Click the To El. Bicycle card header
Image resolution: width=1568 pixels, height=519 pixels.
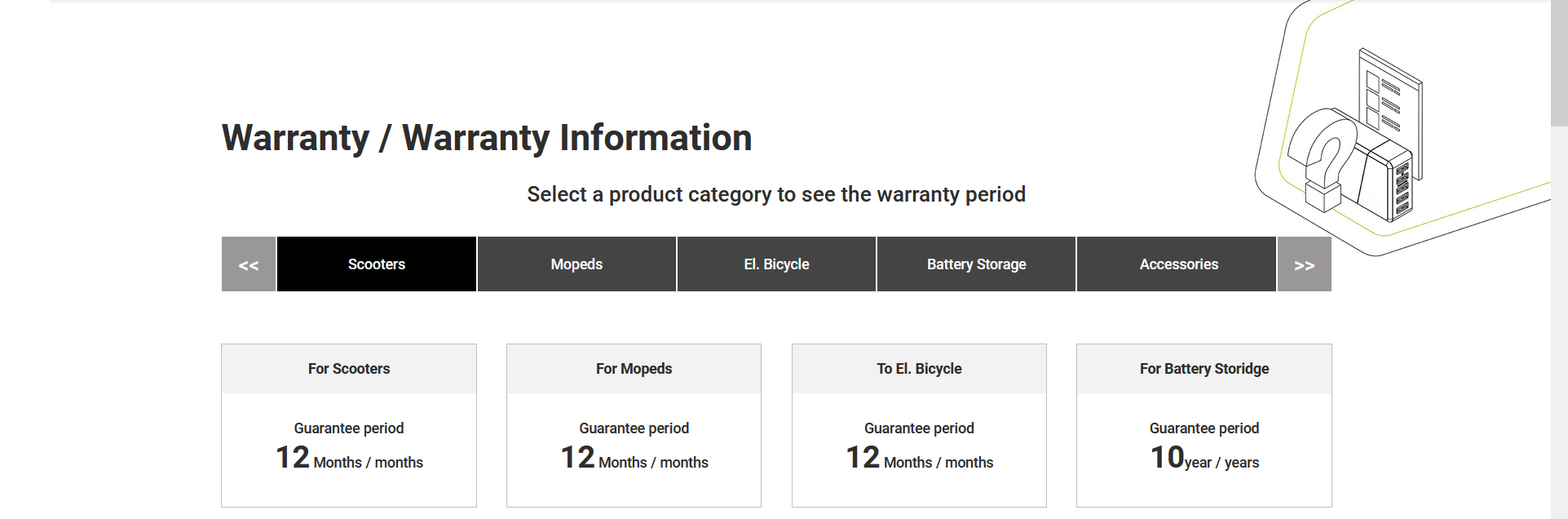[x=919, y=369]
